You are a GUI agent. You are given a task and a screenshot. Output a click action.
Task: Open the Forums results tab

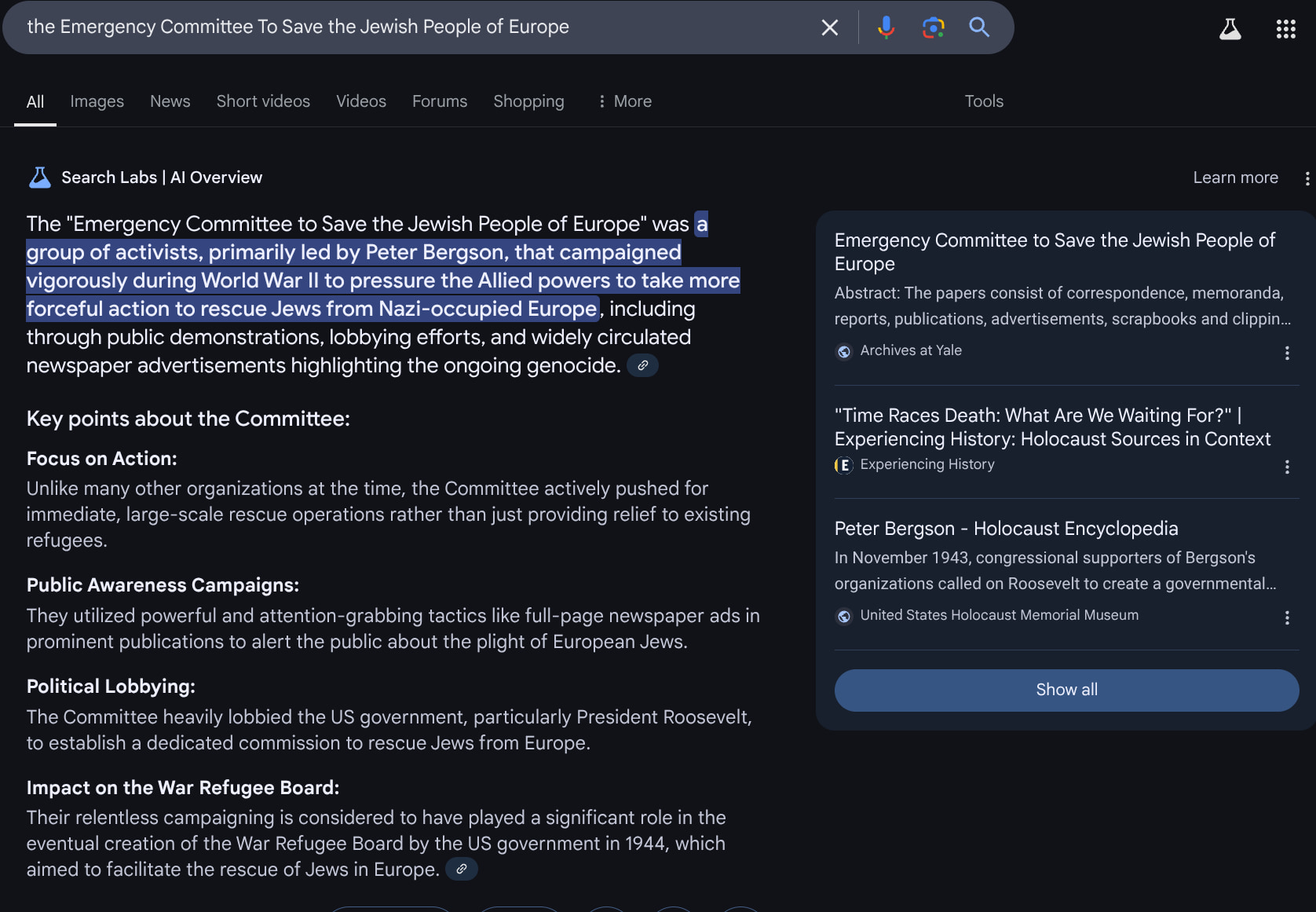(x=439, y=101)
